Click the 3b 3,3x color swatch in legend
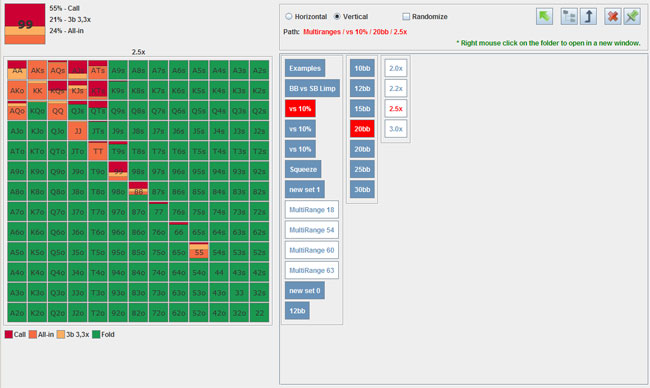 pyautogui.click(x=61, y=335)
